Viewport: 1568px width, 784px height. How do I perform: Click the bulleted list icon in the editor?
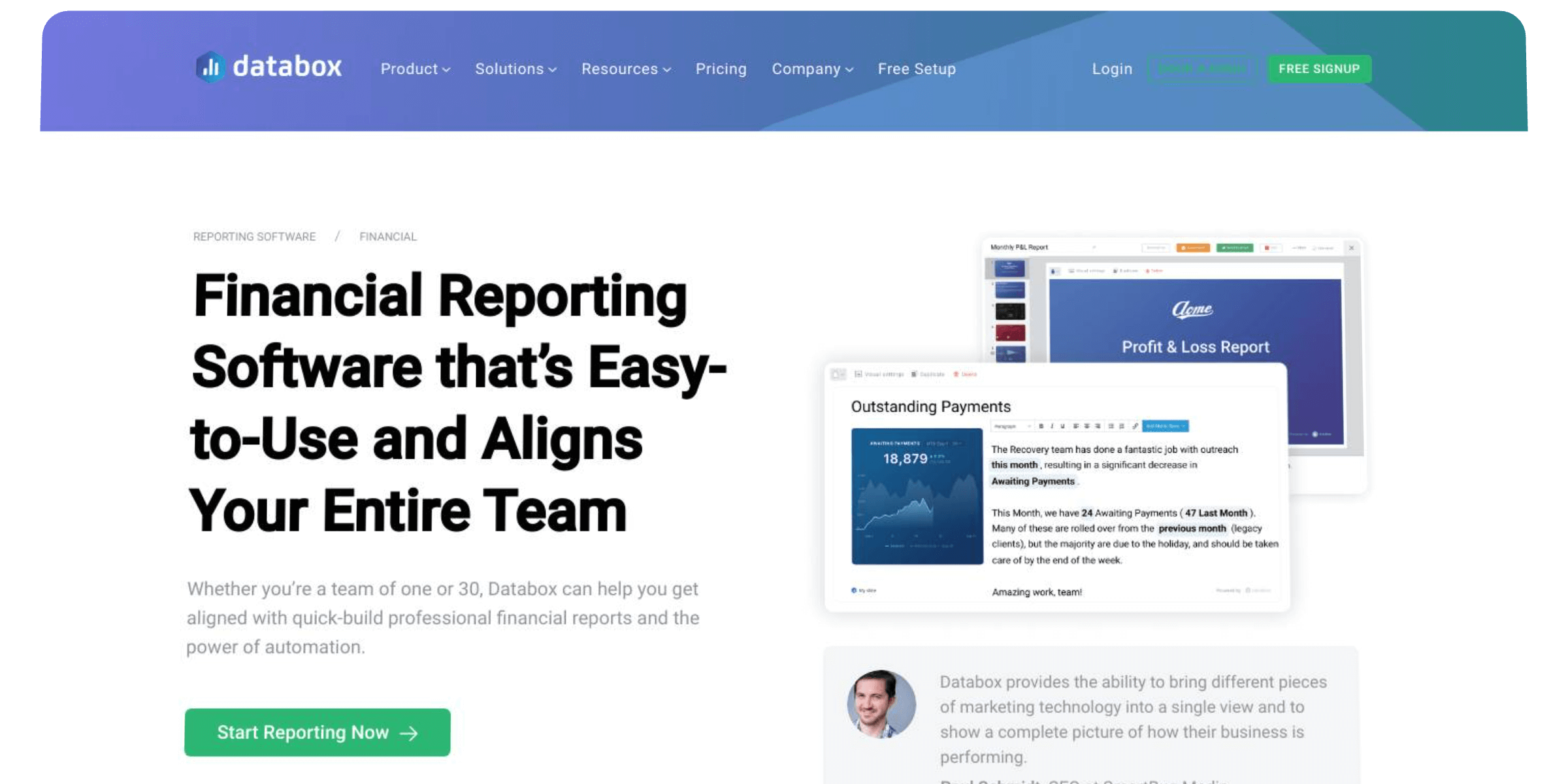click(1110, 426)
